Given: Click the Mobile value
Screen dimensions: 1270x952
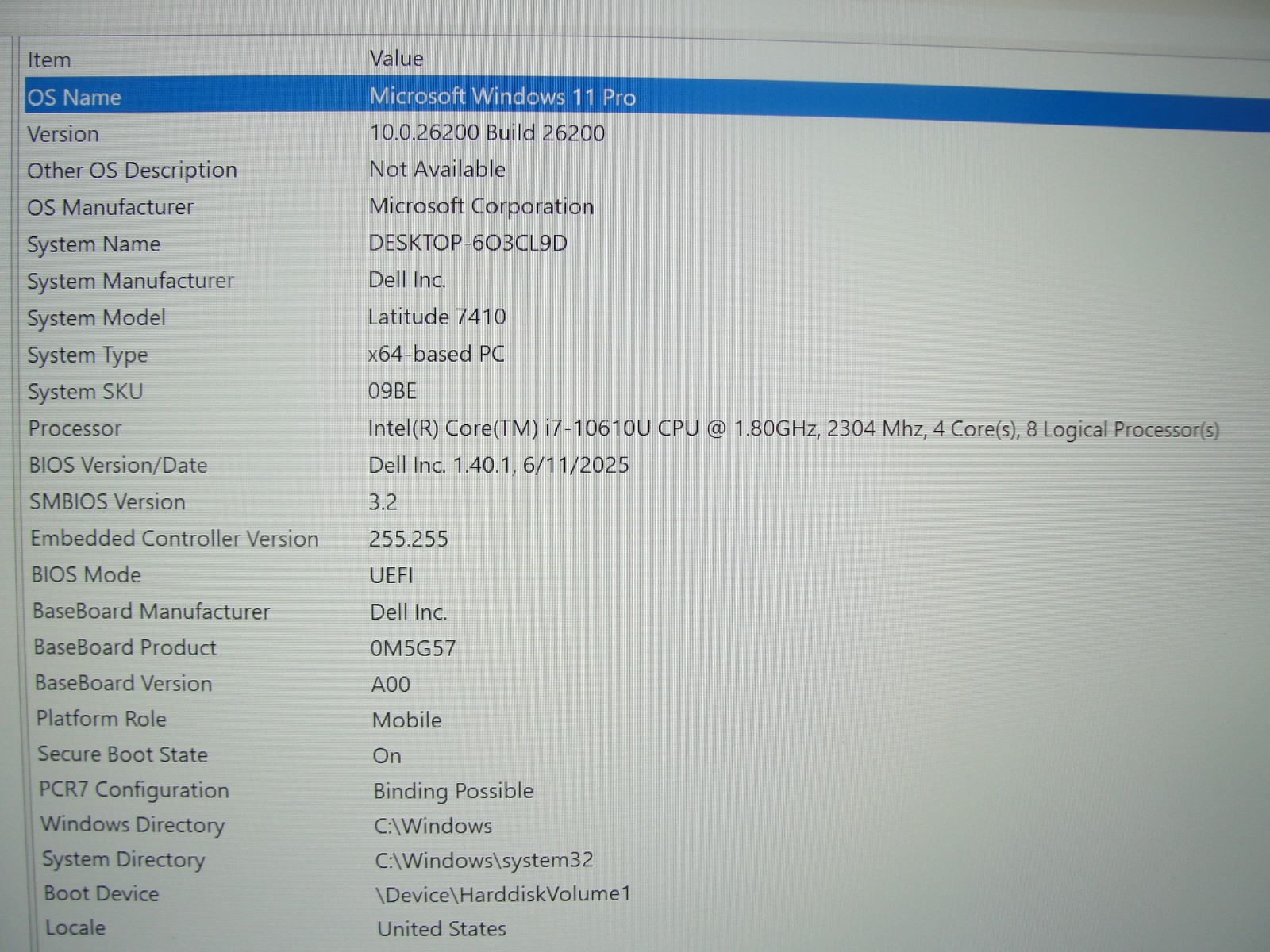Looking at the screenshot, I should 406,720.
